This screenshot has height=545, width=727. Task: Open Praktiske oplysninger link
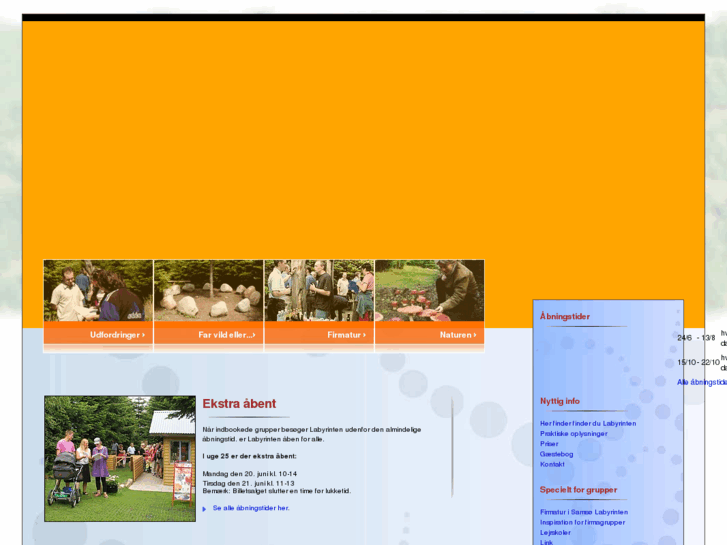pyautogui.click(x=574, y=434)
